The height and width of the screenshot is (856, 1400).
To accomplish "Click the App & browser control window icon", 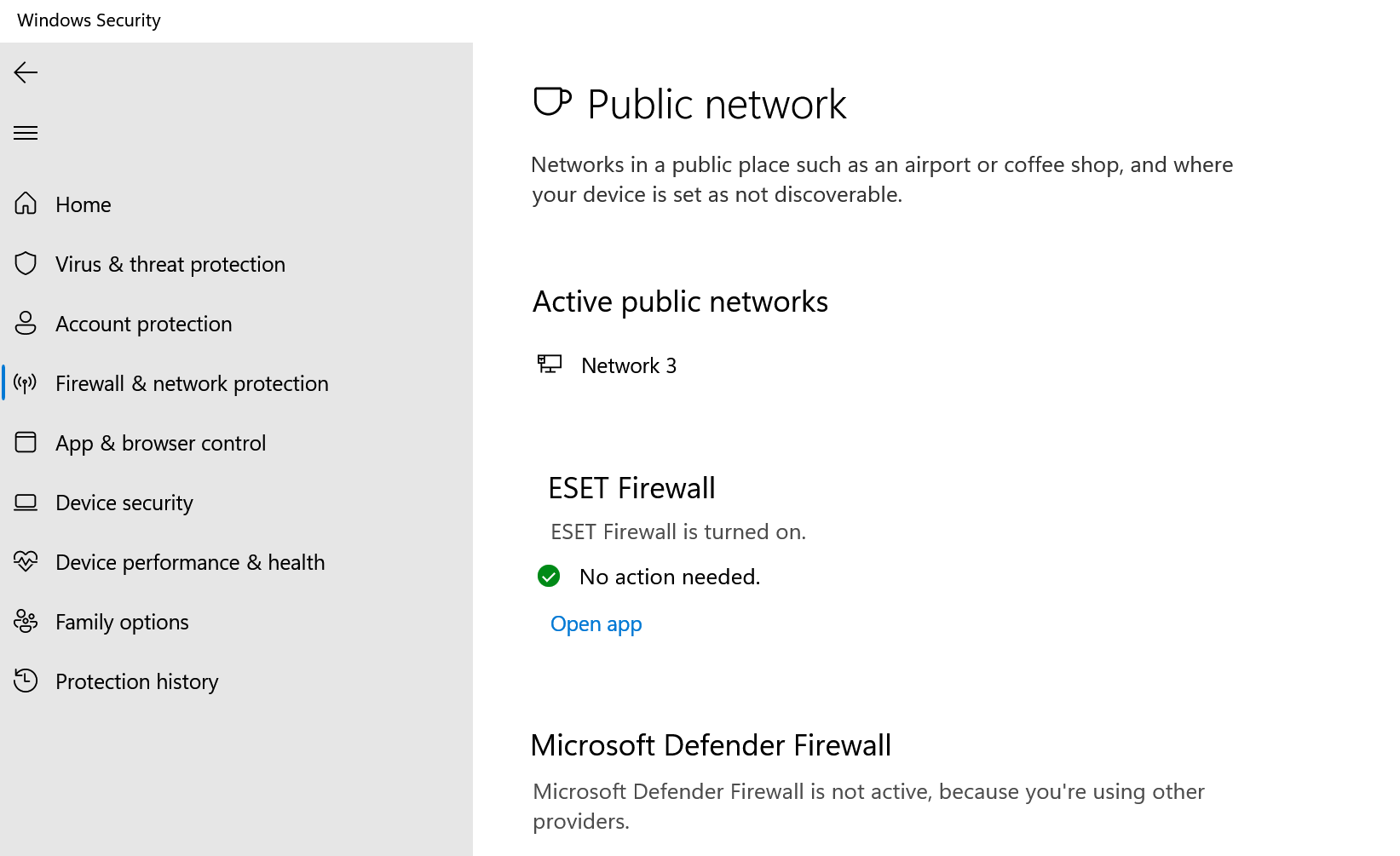I will (26, 442).
